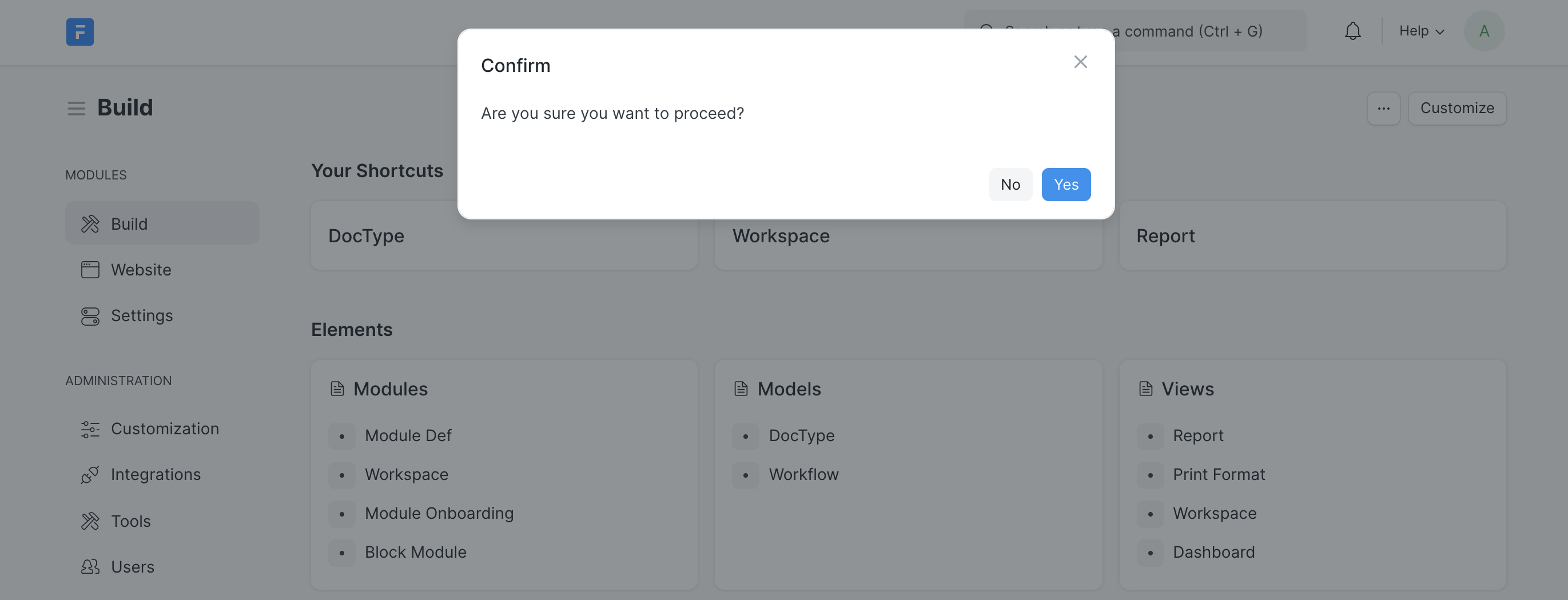Open the three-dots more options menu

pos(1383,109)
